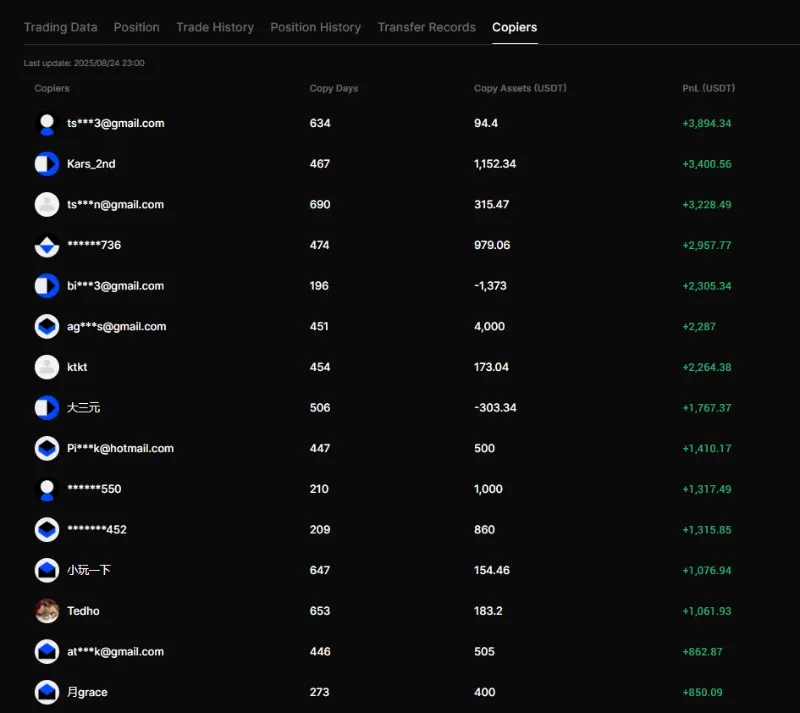The width and height of the screenshot is (800, 713).
Task: Open the Trade History tab
Action: pyautogui.click(x=215, y=27)
